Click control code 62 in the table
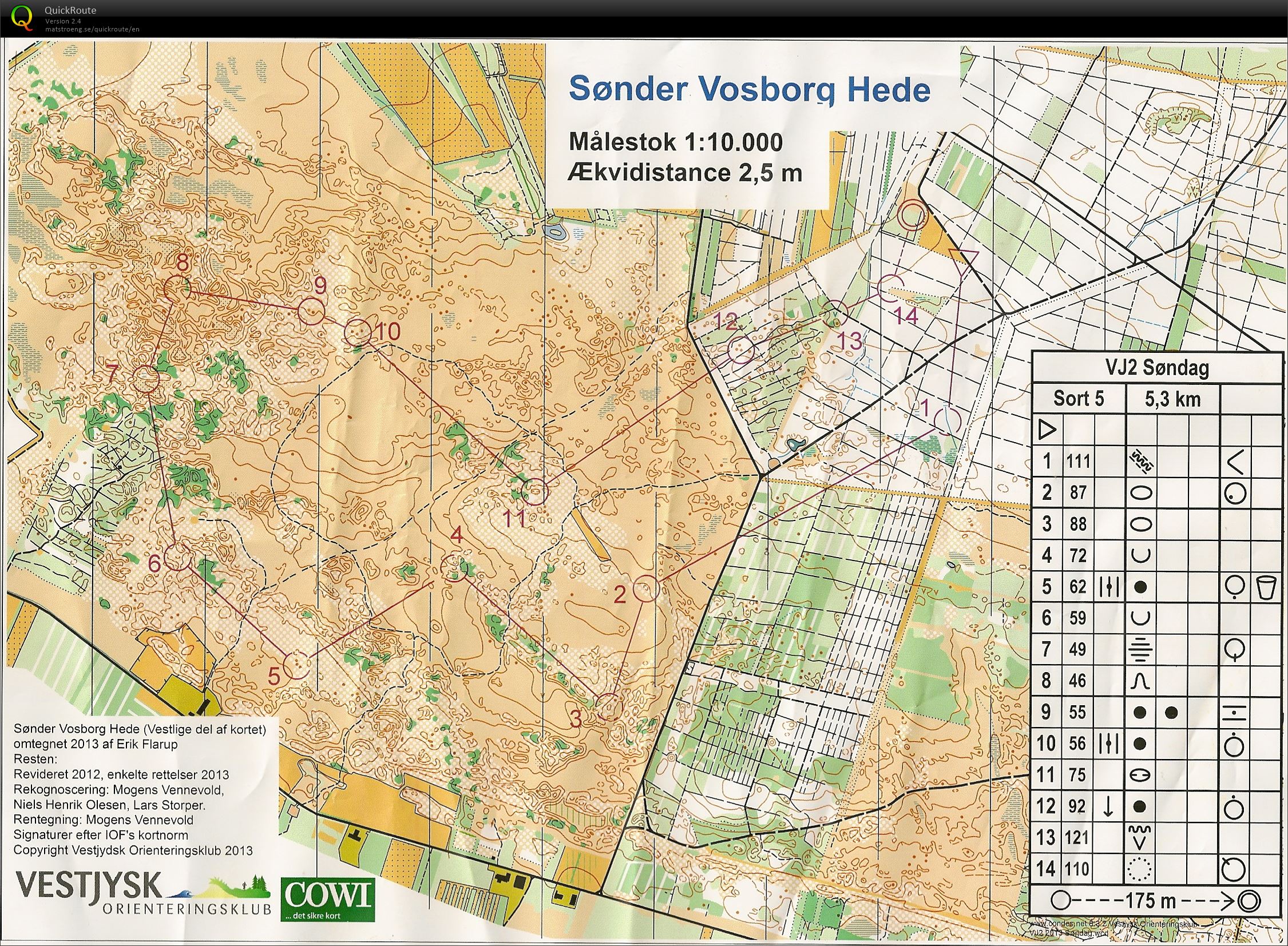Viewport: 1288px width, 946px height. pyautogui.click(x=1079, y=586)
